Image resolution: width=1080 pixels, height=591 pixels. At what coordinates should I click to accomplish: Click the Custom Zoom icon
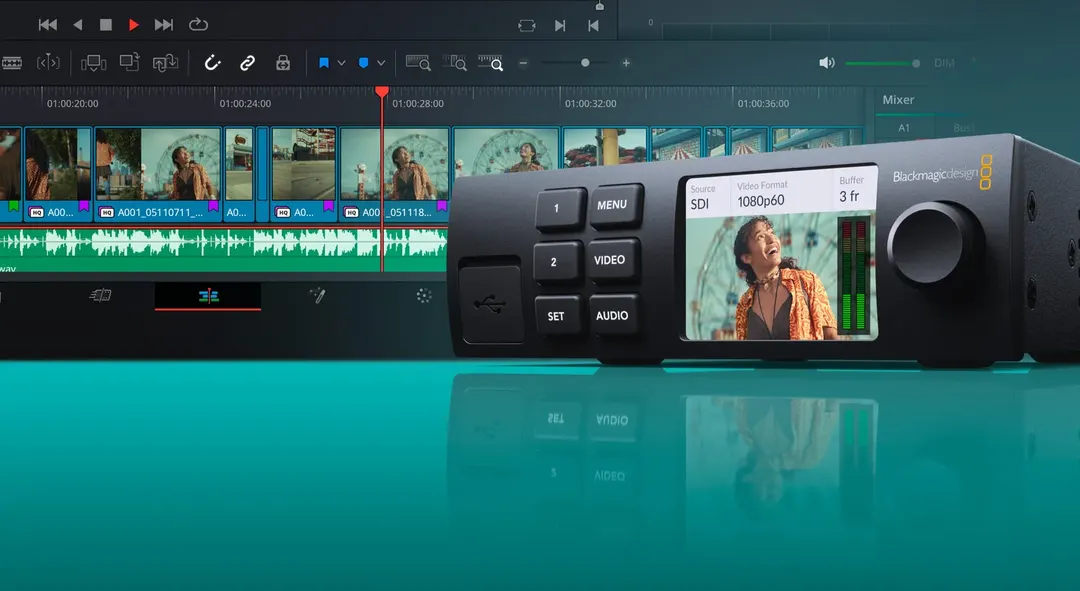490,63
